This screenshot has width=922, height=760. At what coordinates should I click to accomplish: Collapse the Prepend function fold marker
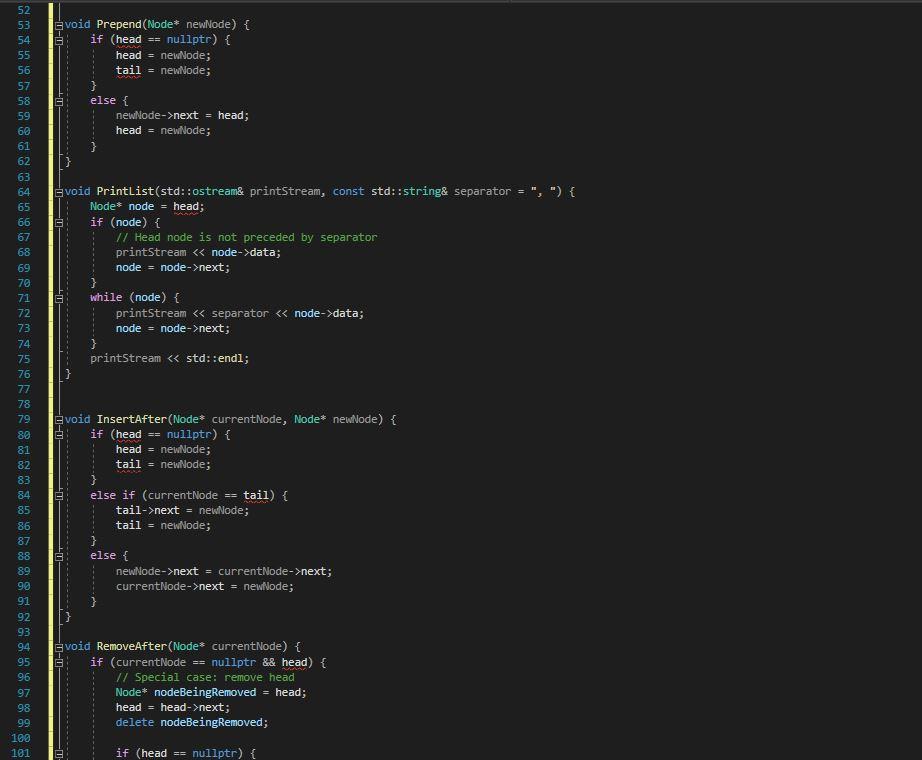(59, 25)
